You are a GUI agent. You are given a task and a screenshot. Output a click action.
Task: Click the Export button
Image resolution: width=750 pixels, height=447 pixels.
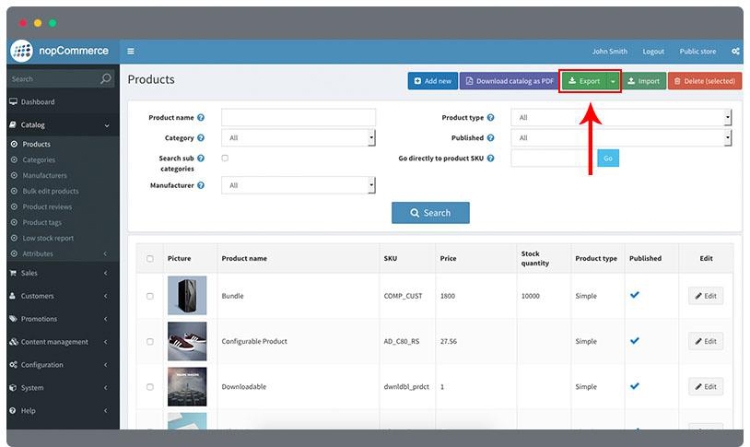click(x=584, y=81)
